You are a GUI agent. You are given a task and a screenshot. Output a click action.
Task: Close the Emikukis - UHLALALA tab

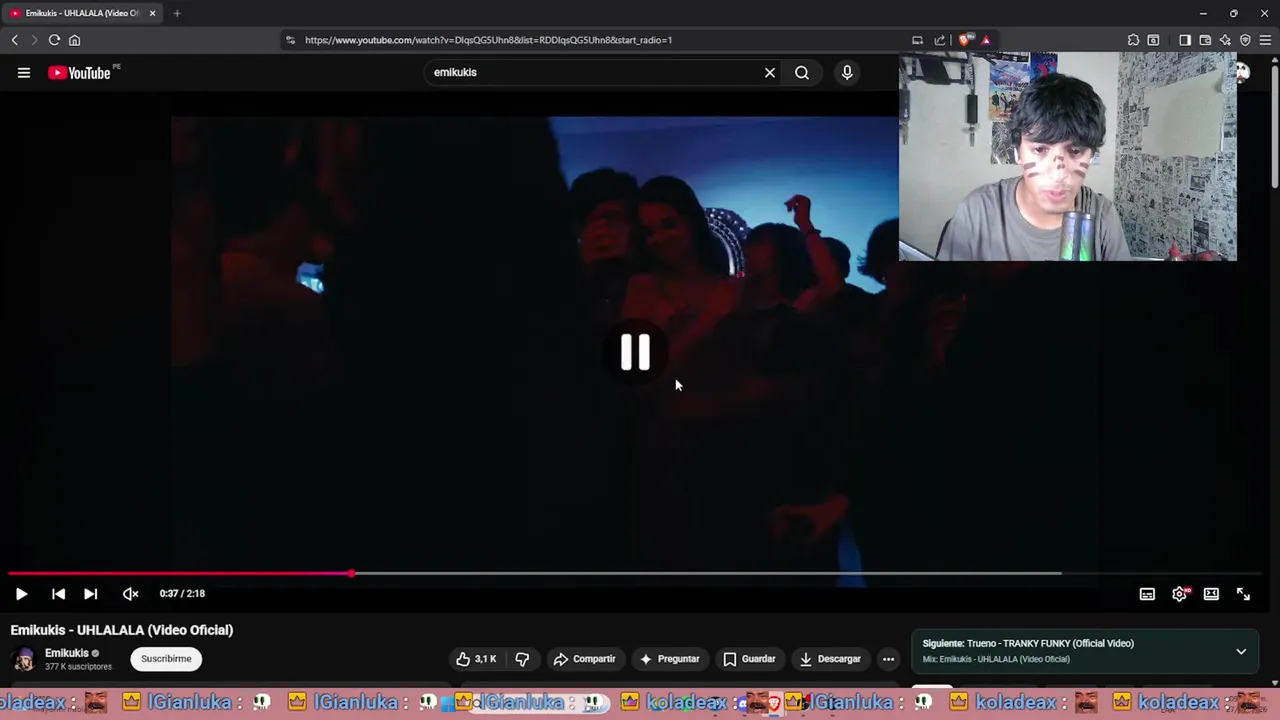click(x=152, y=13)
